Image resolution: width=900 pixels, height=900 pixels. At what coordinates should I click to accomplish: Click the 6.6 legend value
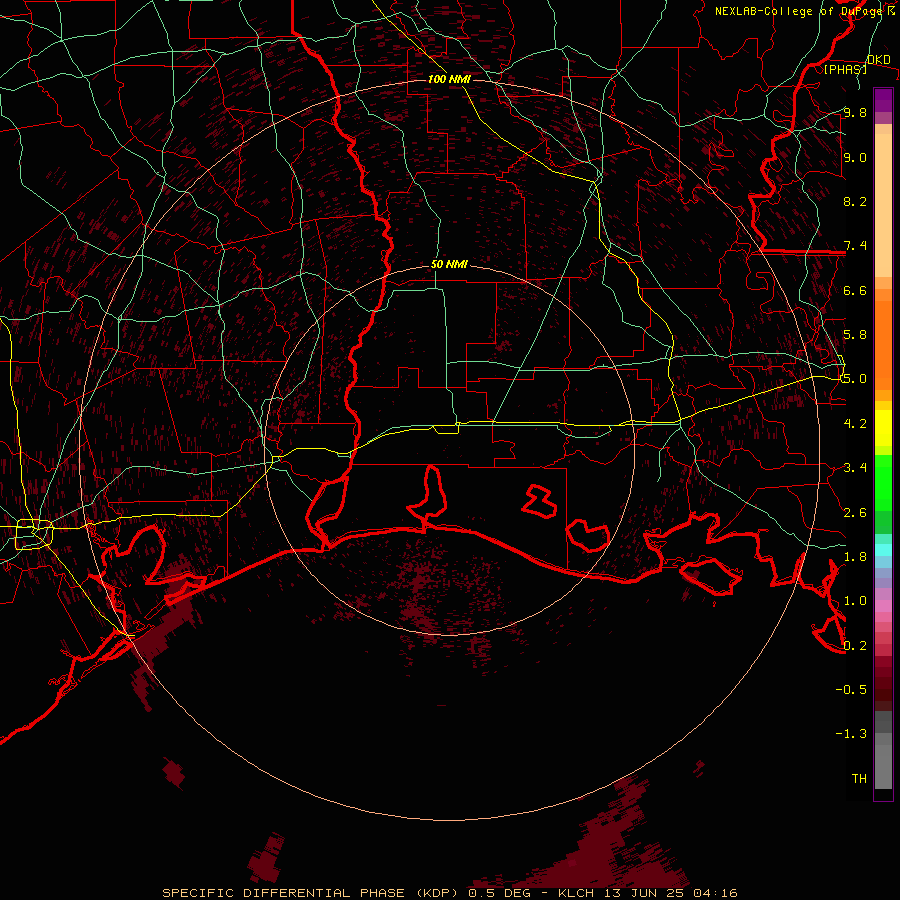coord(855,290)
